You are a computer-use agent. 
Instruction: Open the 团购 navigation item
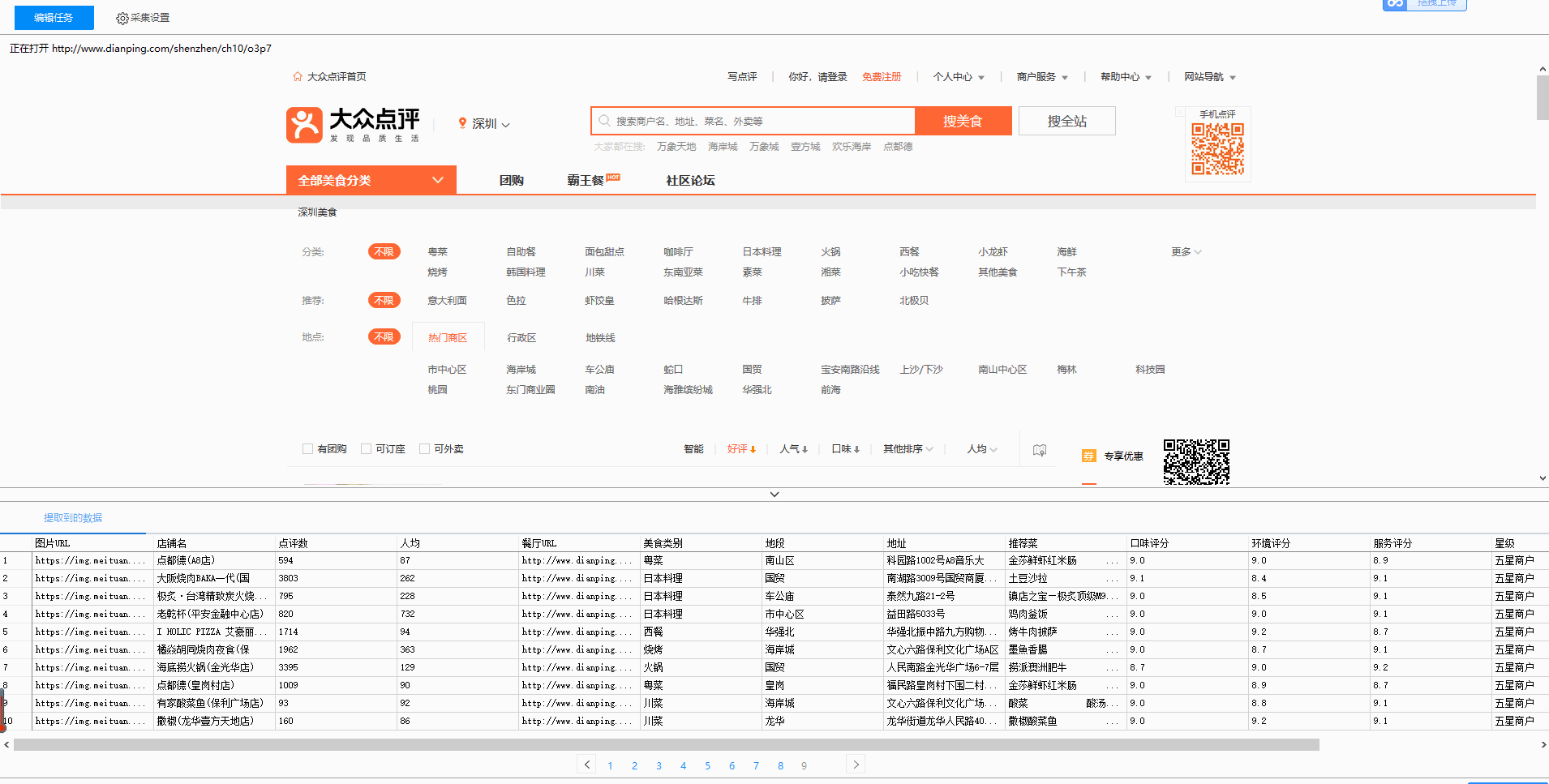[x=512, y=181]
